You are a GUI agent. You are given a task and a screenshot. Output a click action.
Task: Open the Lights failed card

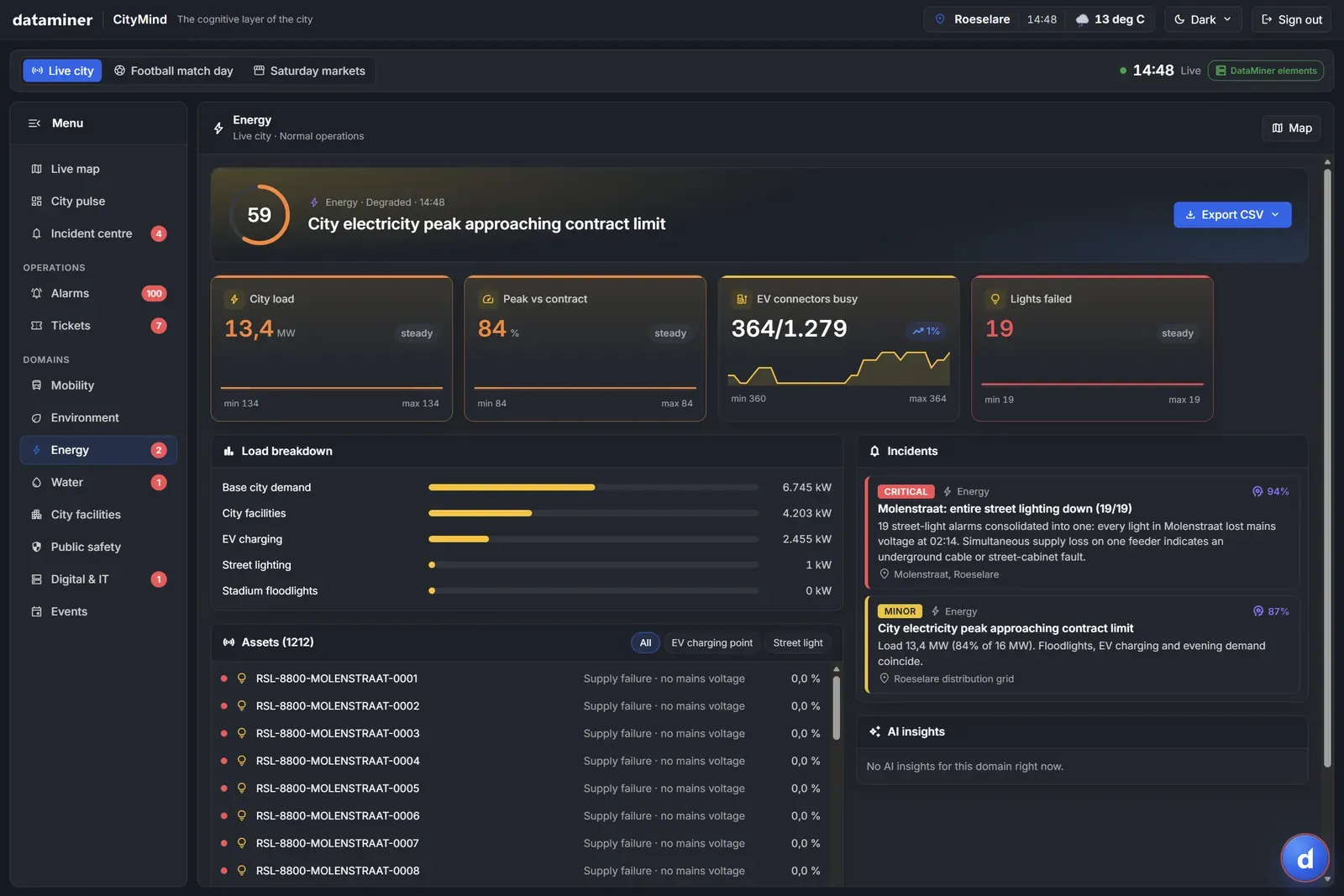[x=1092, y=348]
